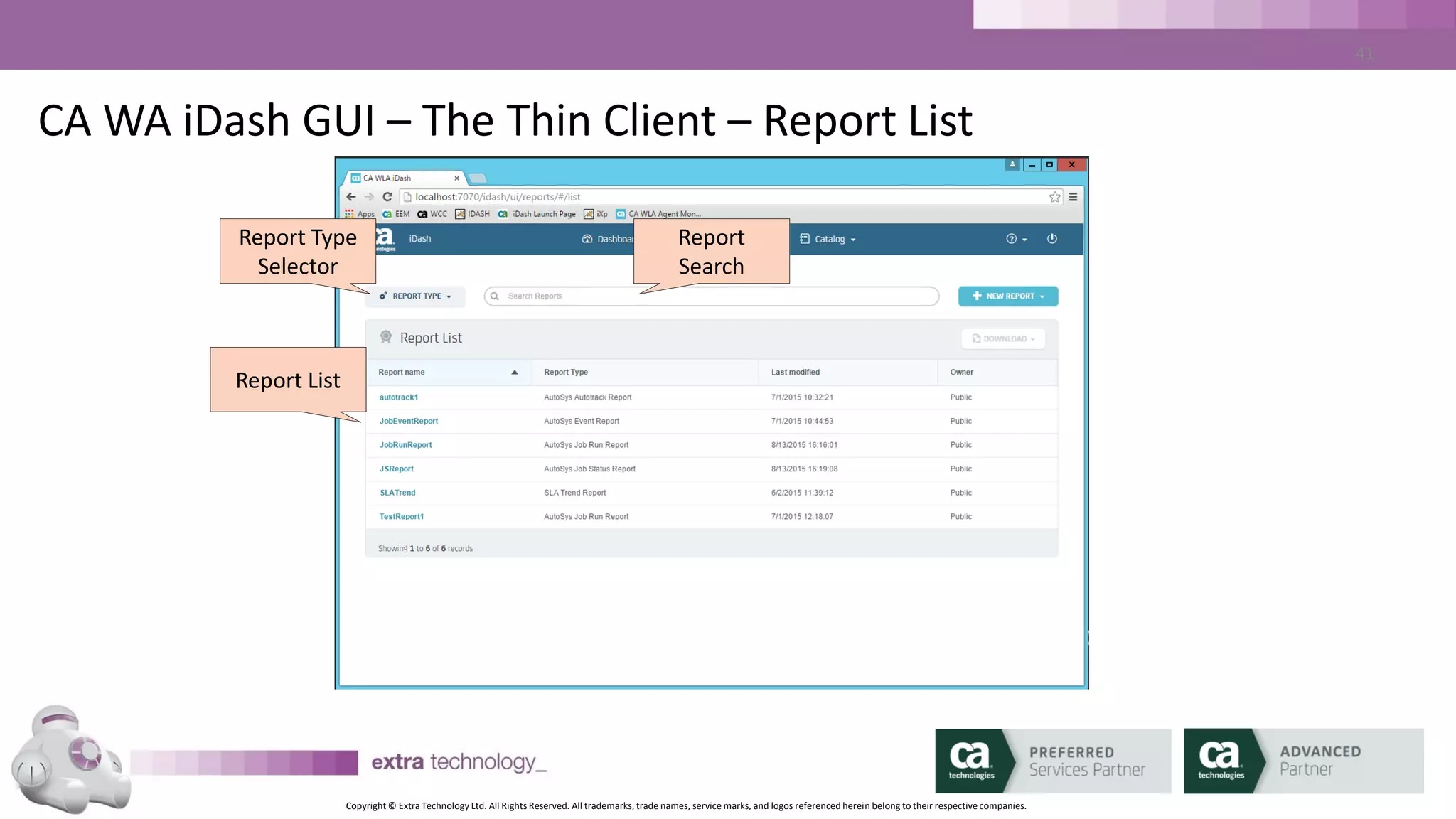This screenshot has height=819, width=1456.
Task: Click the iDash title in header
Action: [420, 239]
